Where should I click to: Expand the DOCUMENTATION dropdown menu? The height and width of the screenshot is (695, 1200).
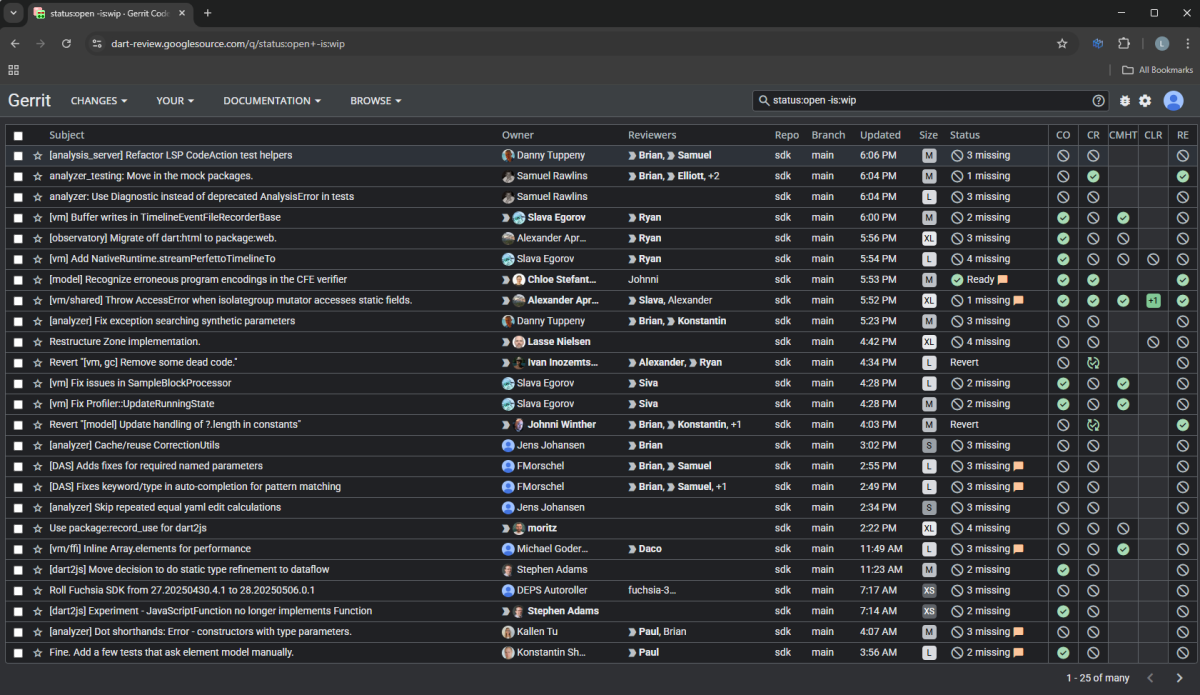click(271, 101)
